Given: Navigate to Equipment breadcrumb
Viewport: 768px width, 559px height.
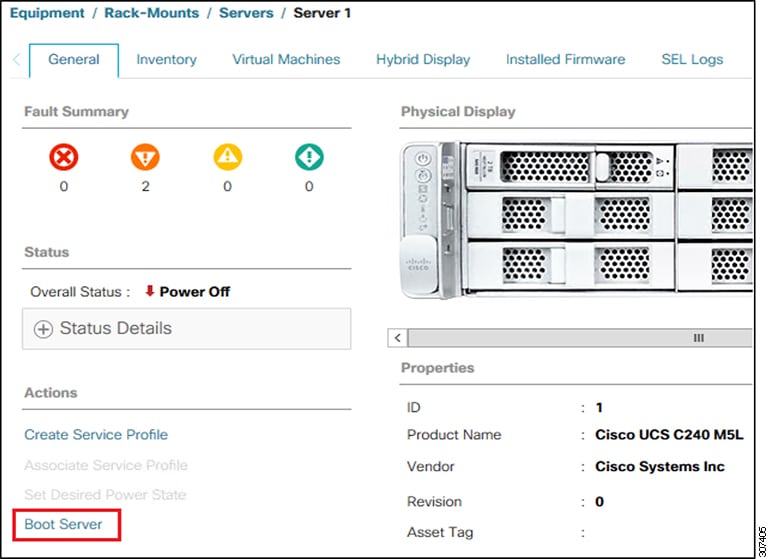Looking at the screenshot, I should pos(47,13).
